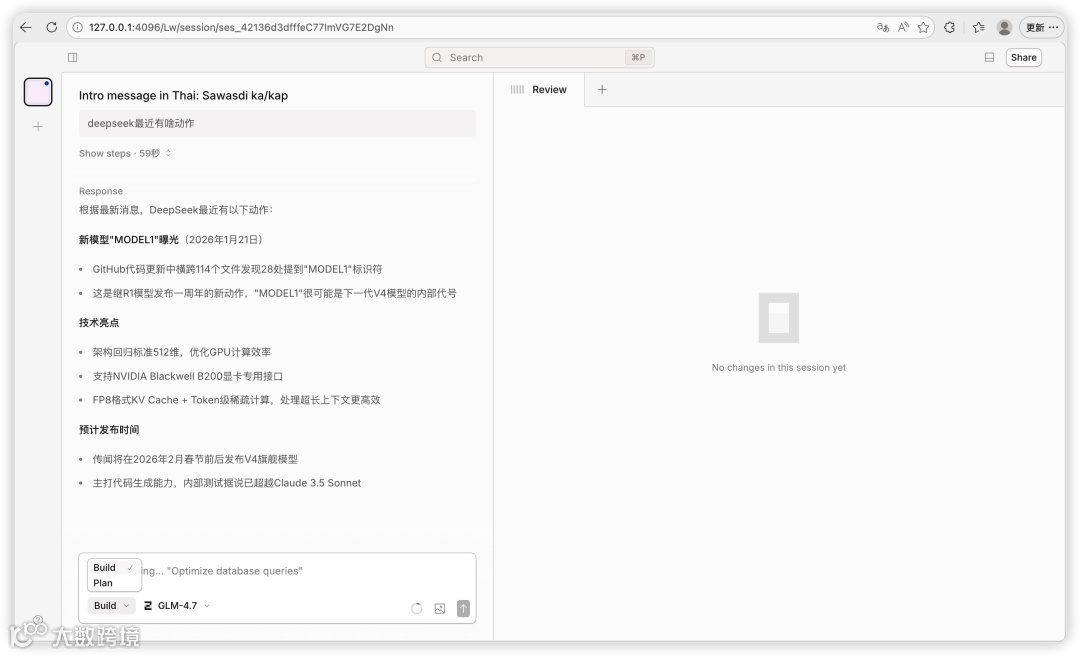1080x656 pixels.
Task: Click line about FP8格式KV Cache
Action: [x=236, y=400]
